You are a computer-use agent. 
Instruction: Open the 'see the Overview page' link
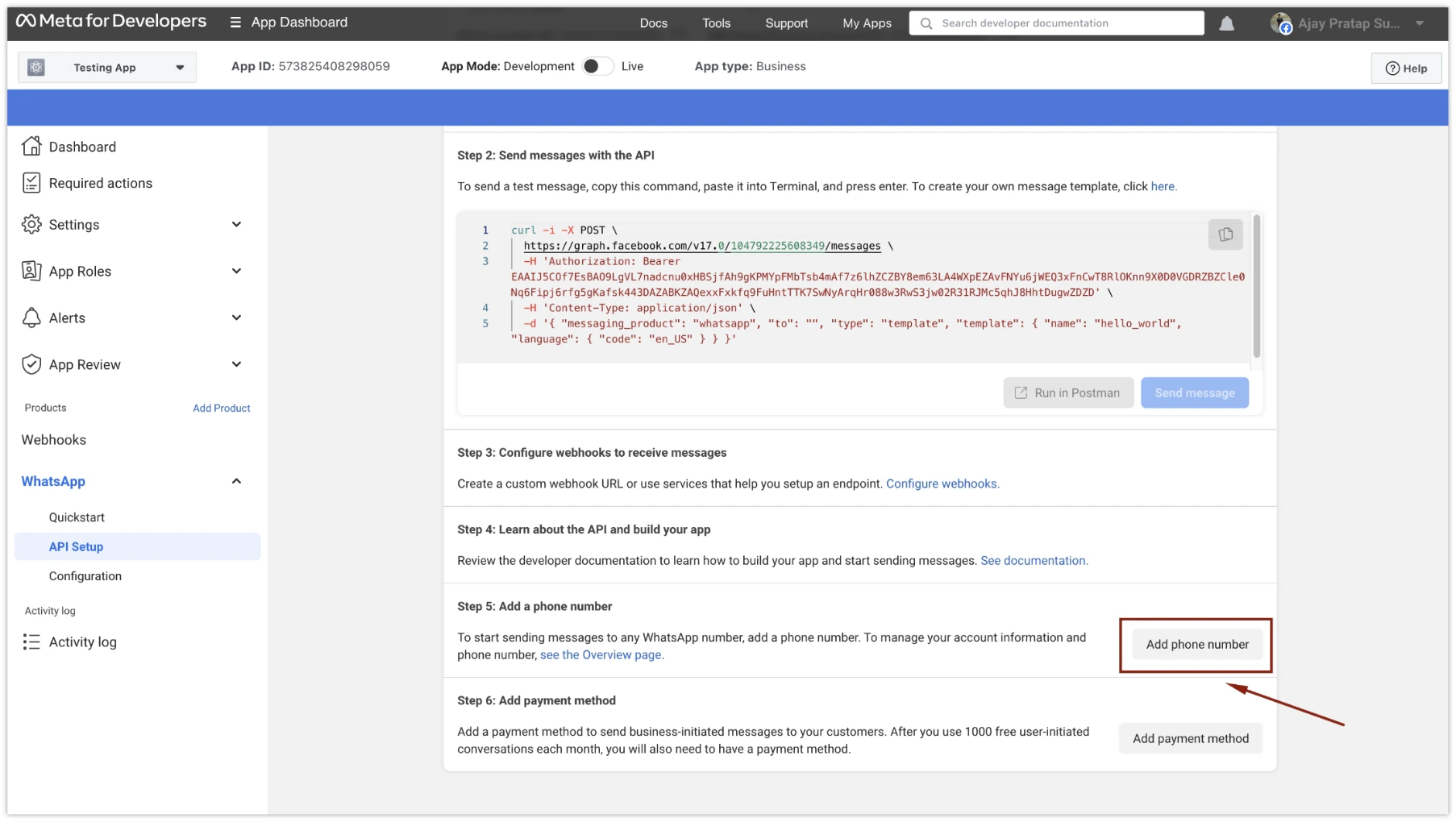click(601, 655)
